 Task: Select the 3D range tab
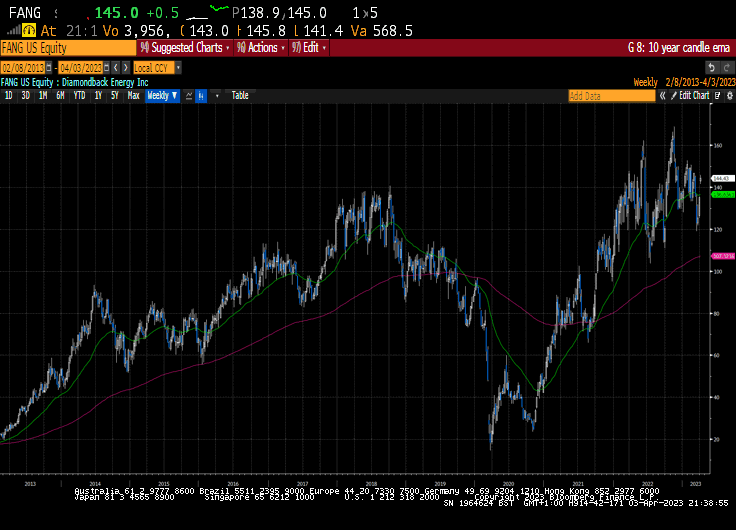25,96
